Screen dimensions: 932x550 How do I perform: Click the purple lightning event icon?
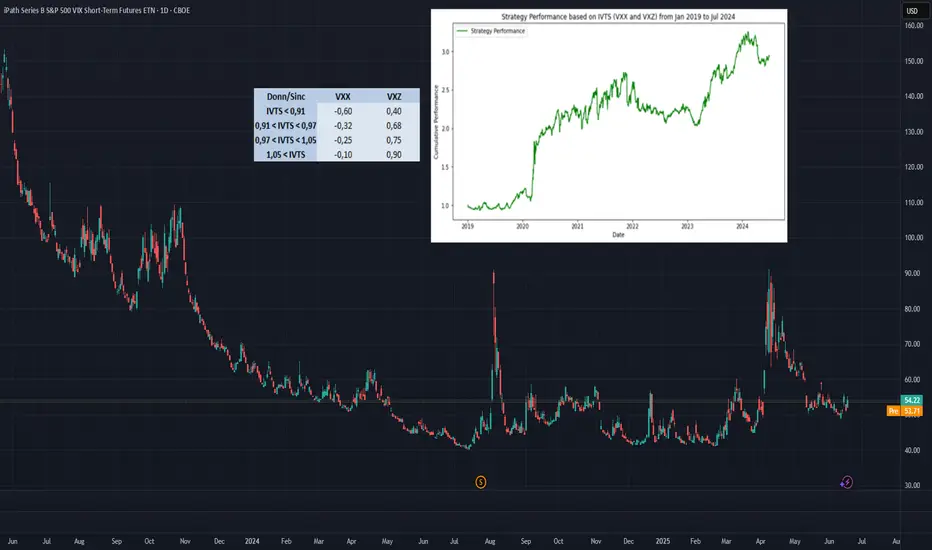(x=847, y=482)
